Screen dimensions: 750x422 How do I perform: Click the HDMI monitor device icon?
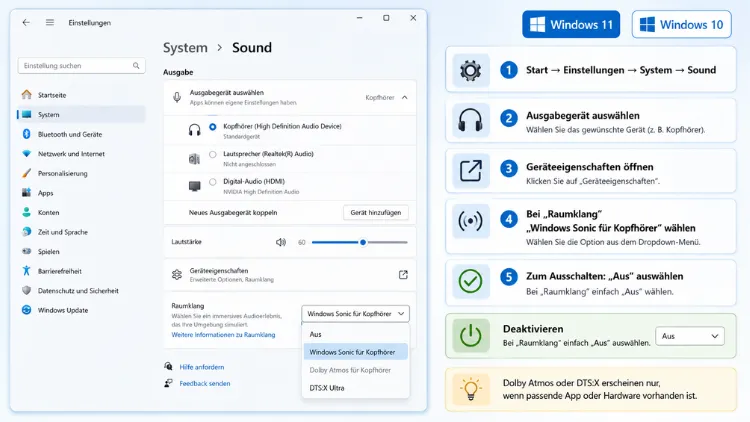point(194,186)
